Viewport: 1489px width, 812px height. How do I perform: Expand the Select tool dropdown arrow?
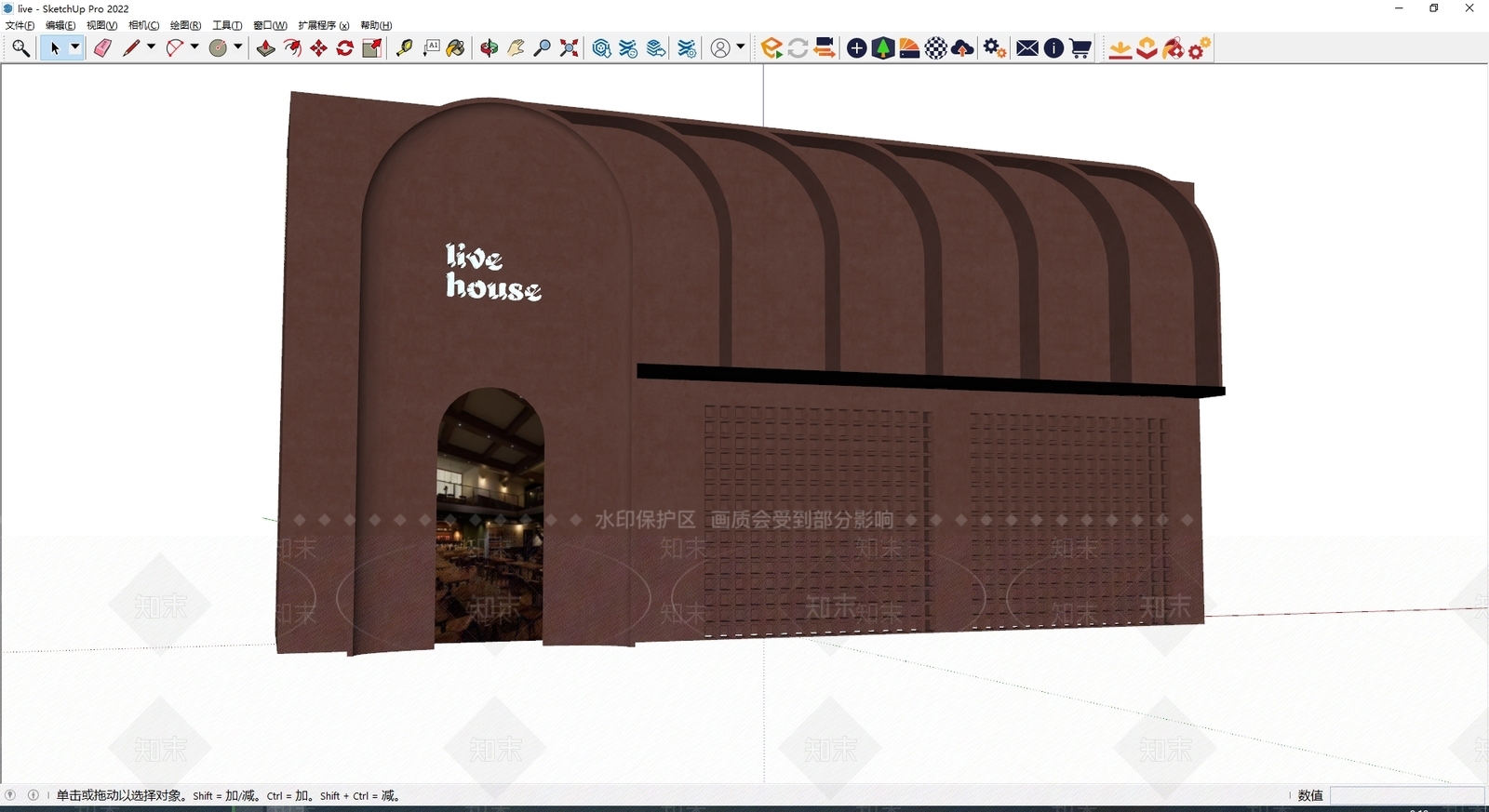[75, 47]
